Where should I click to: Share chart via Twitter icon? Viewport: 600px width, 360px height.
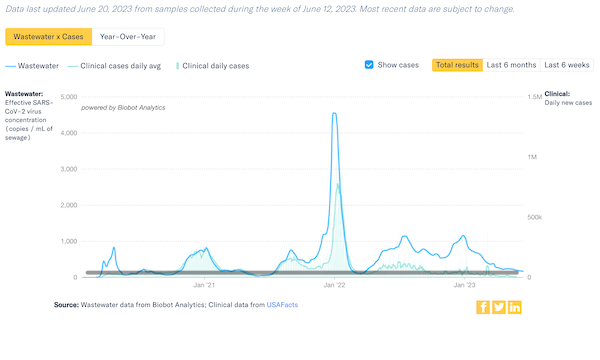pos(499,307)
